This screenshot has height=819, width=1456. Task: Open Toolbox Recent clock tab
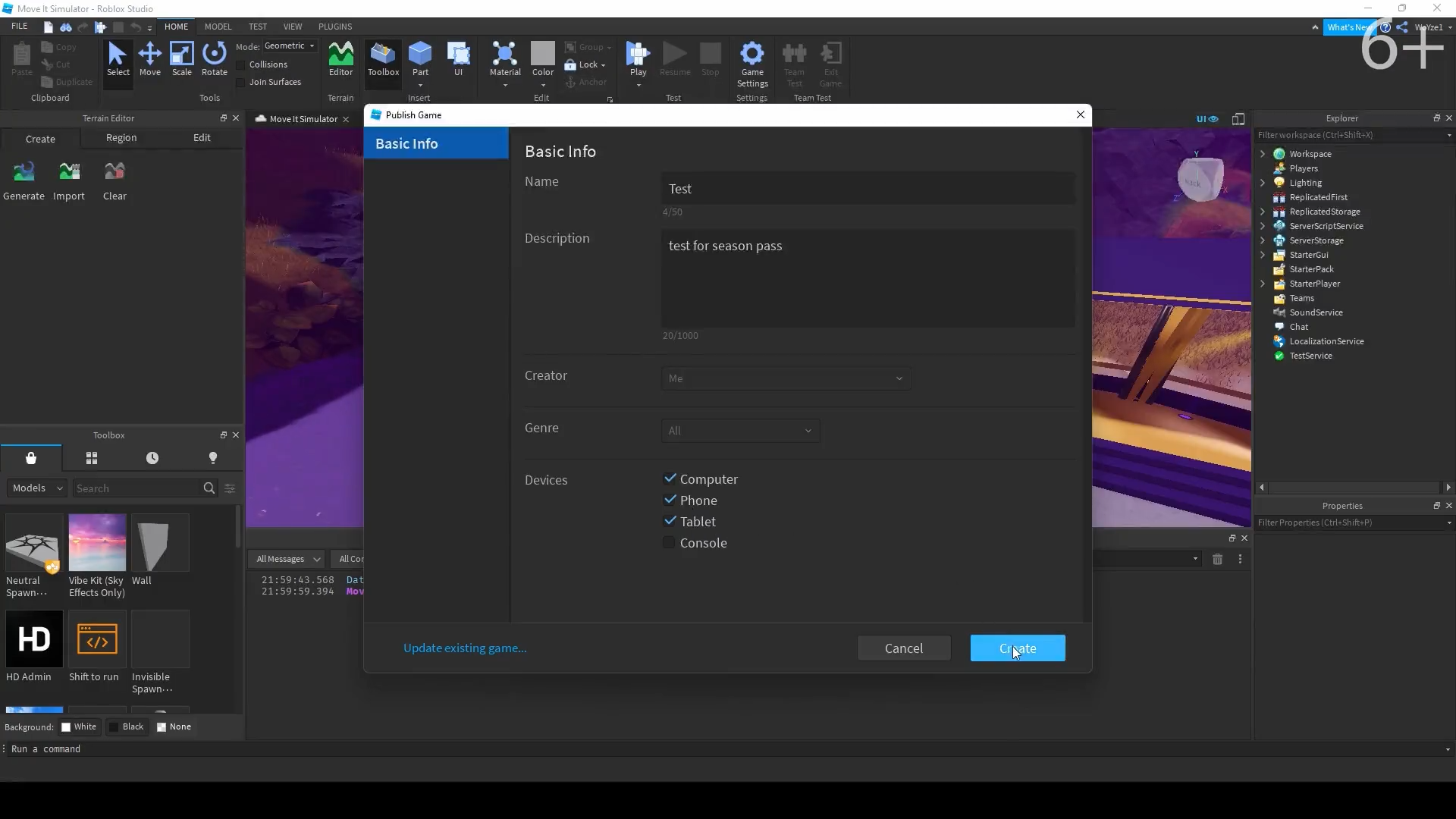152,458
